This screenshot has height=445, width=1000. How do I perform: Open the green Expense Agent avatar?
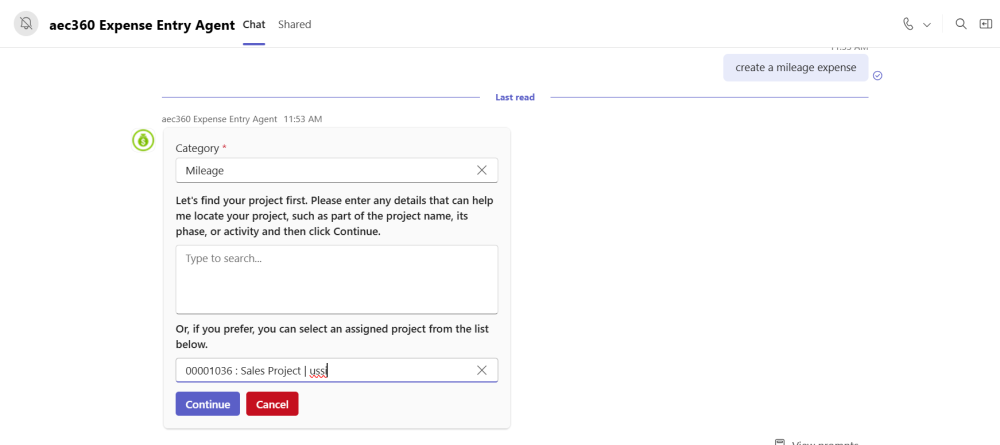point(143,140)
